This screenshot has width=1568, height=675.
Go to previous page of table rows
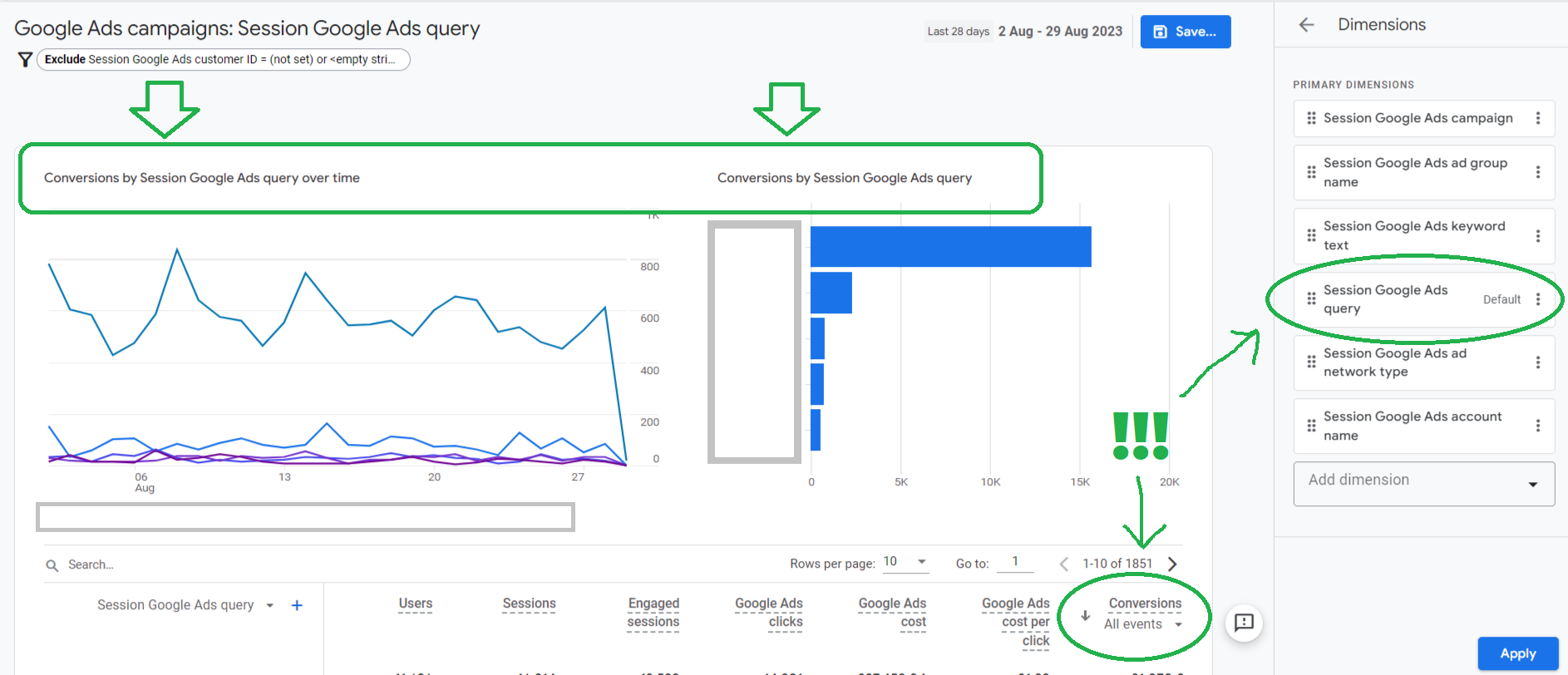[1064, 564]
